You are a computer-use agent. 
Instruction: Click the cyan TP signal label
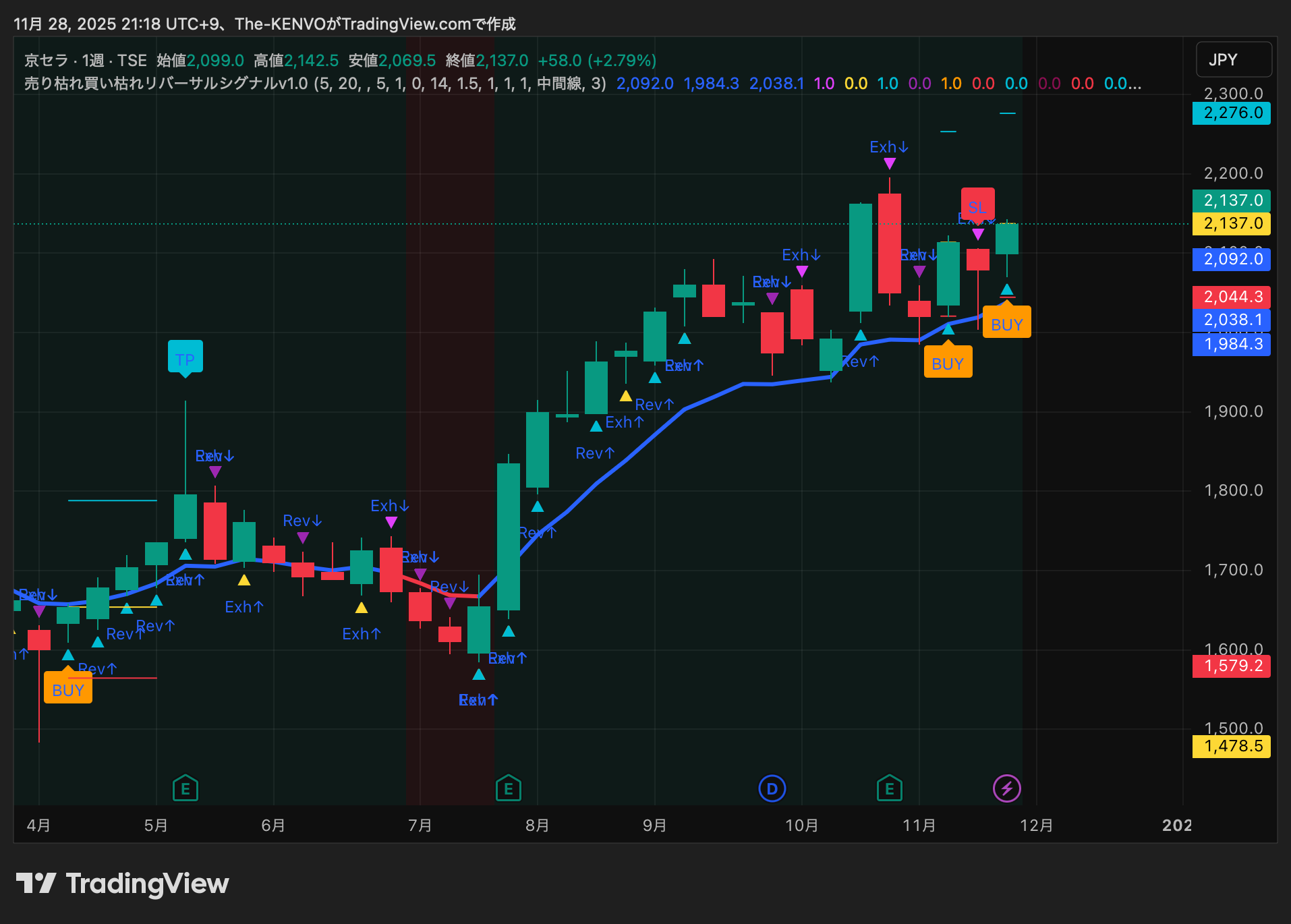pyautogui.click(x=185, y=358)
